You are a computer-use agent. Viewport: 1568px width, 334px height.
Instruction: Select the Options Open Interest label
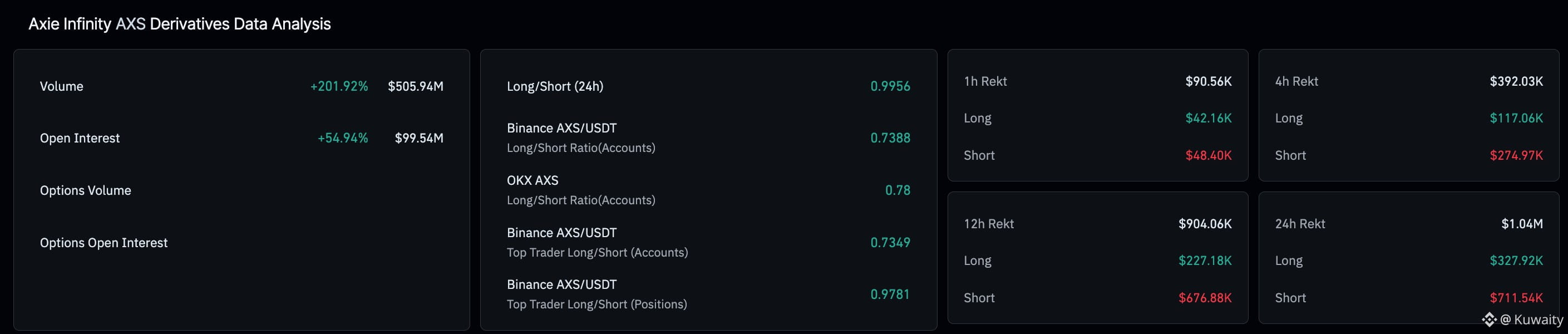[103, 243]
